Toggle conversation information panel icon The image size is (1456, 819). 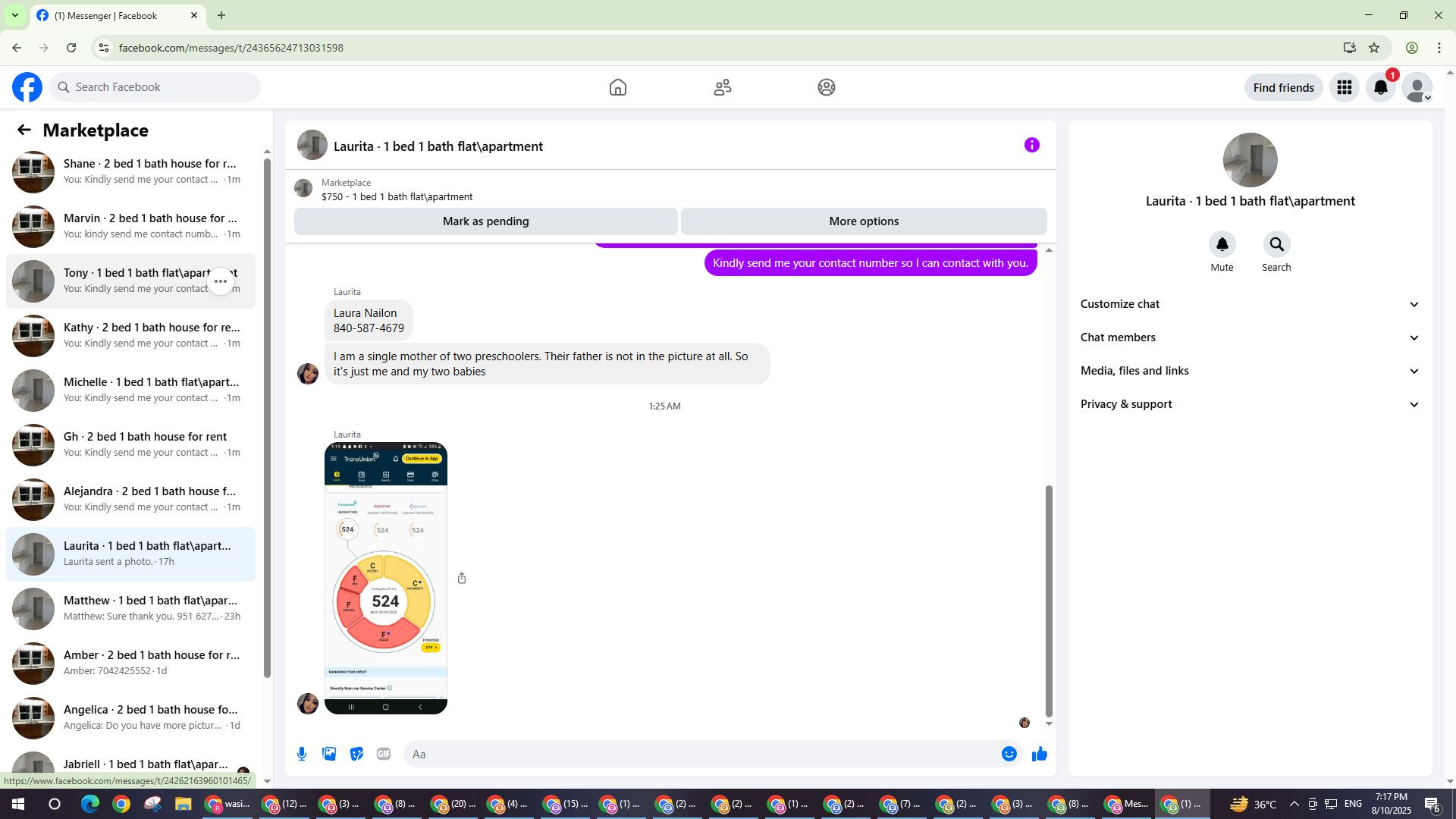coord(1031,146)
